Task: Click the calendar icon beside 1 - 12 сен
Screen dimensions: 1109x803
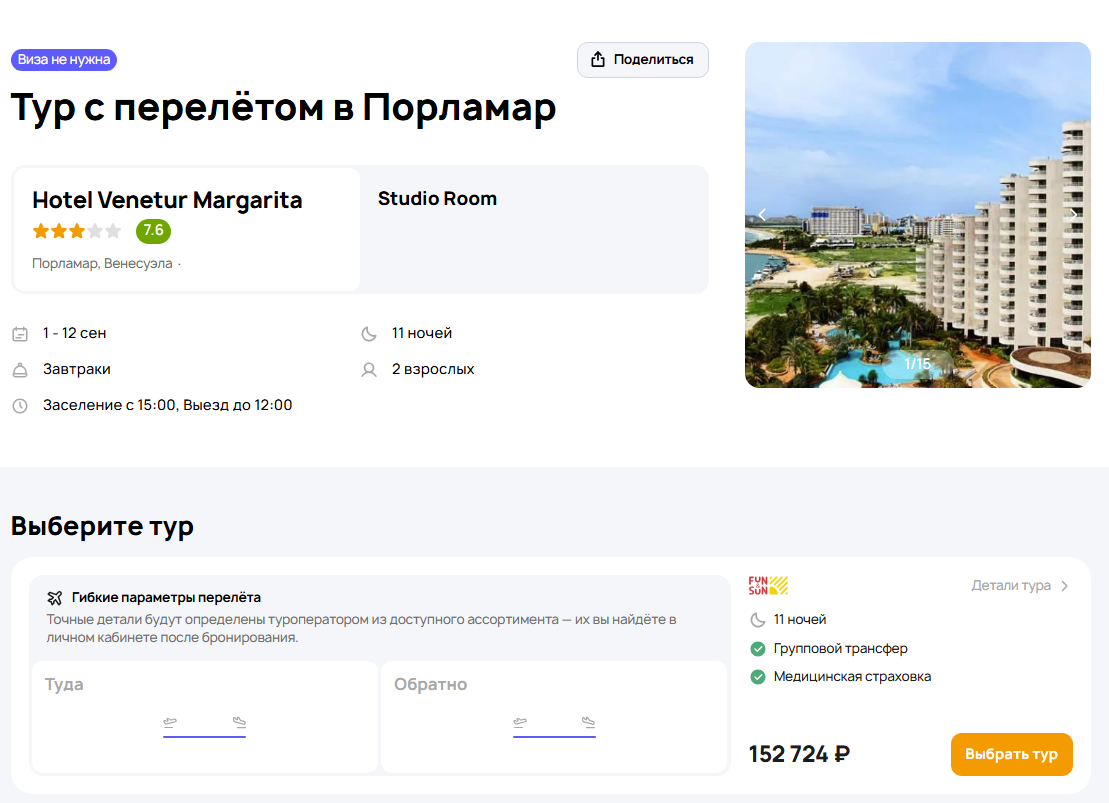Action: [20, 334]
